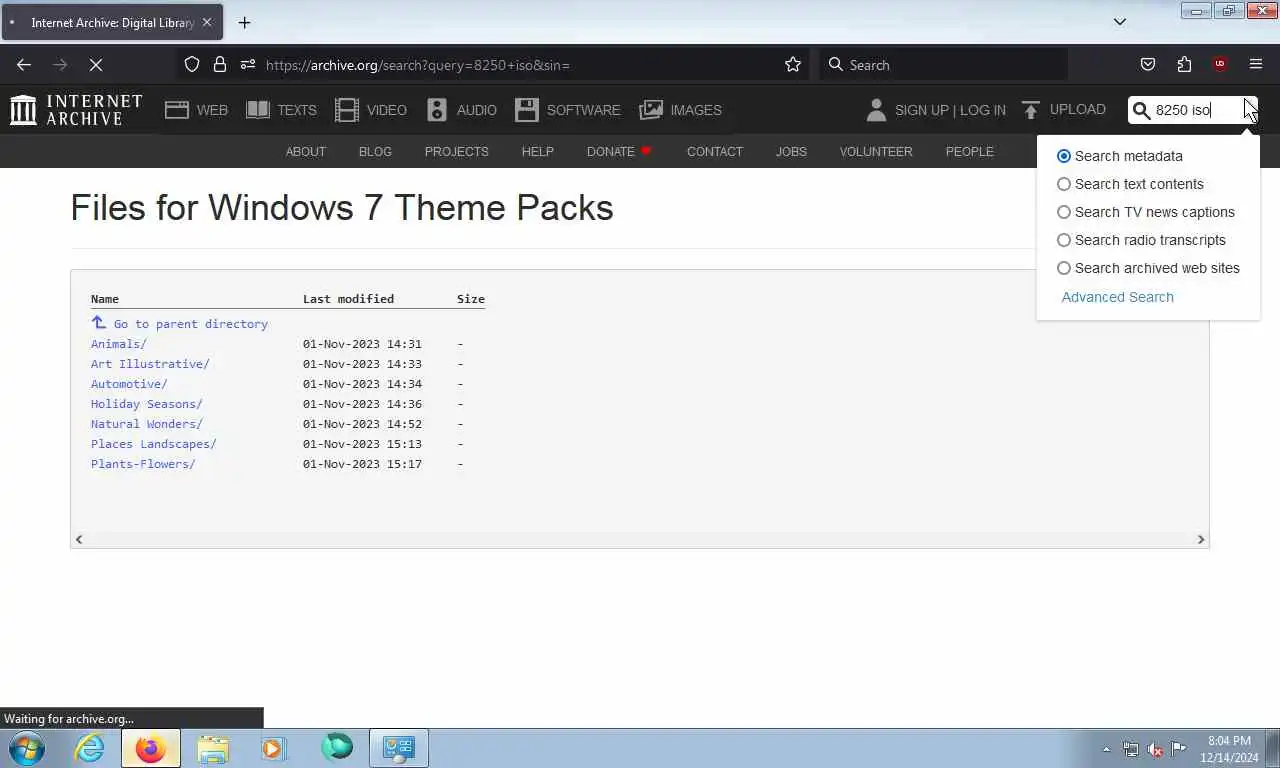Screen dimensions: 1280x768
Task: Open the Blog menu item
Action: 375,152
